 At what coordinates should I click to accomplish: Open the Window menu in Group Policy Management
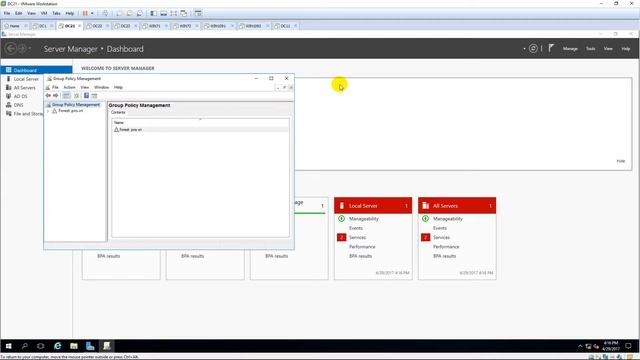(x=102, y=87)
